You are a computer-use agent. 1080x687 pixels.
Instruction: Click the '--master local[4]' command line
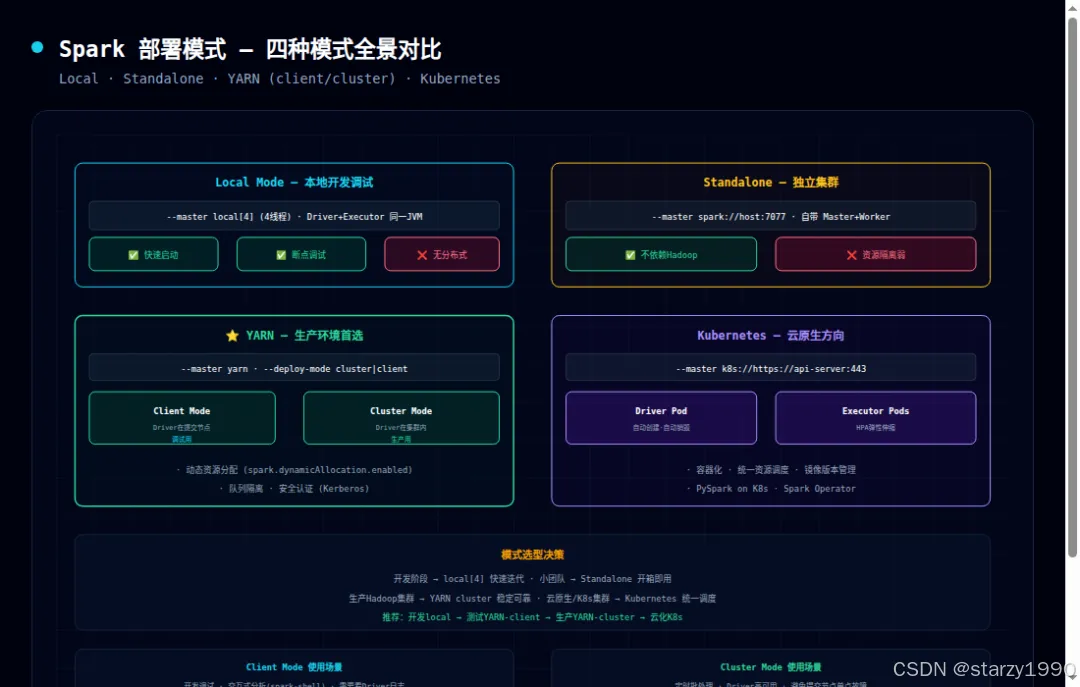point(294,216)
